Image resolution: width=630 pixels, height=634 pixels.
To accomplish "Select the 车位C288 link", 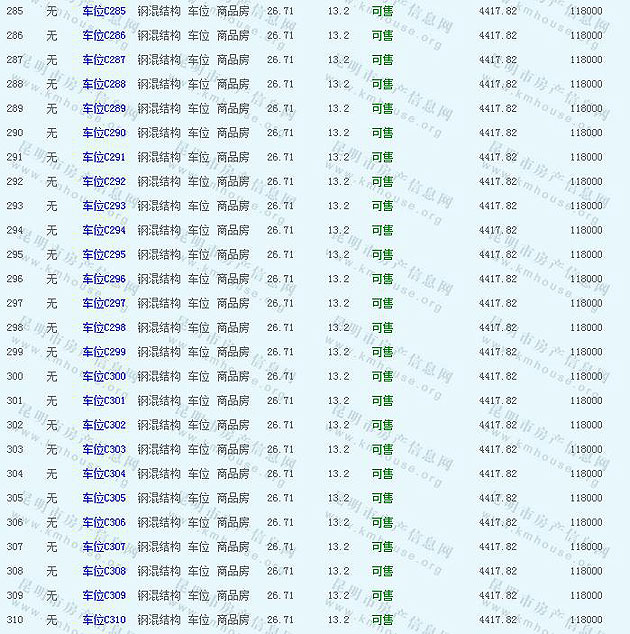I will [x=104, y=84].
